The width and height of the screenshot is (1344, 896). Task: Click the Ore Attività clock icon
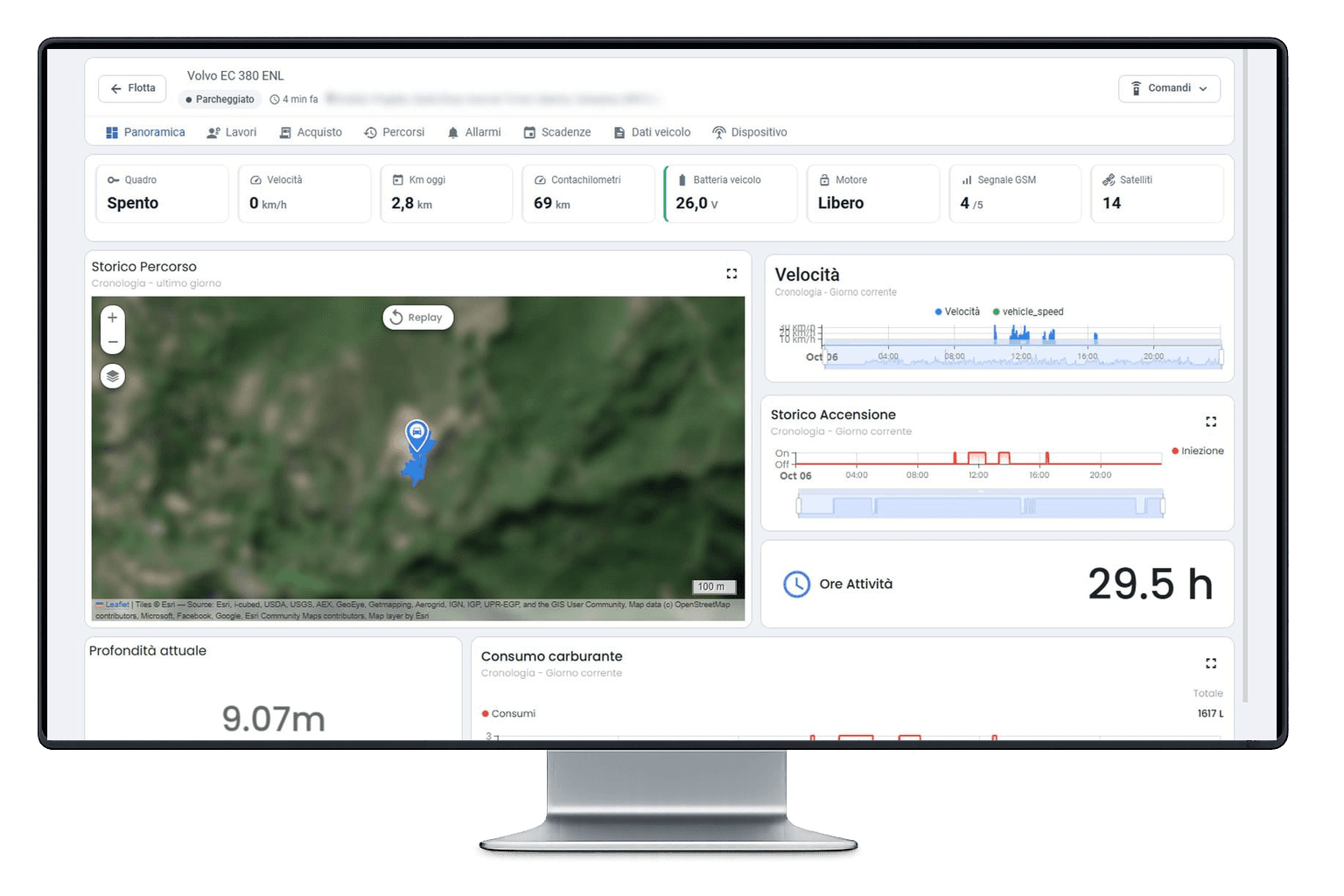tap(796, 584)
